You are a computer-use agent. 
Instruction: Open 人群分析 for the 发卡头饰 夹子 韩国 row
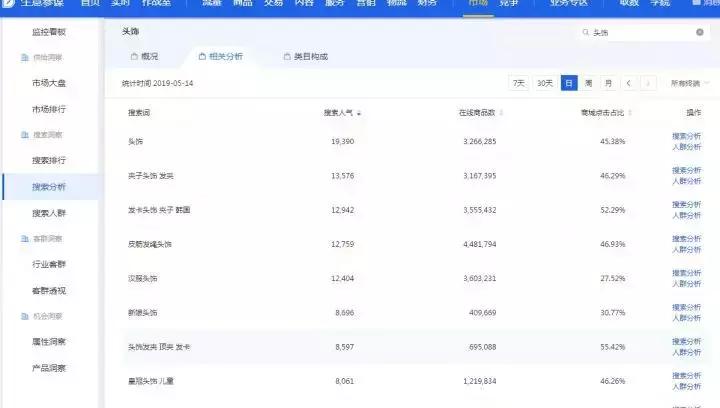[686, 215]
